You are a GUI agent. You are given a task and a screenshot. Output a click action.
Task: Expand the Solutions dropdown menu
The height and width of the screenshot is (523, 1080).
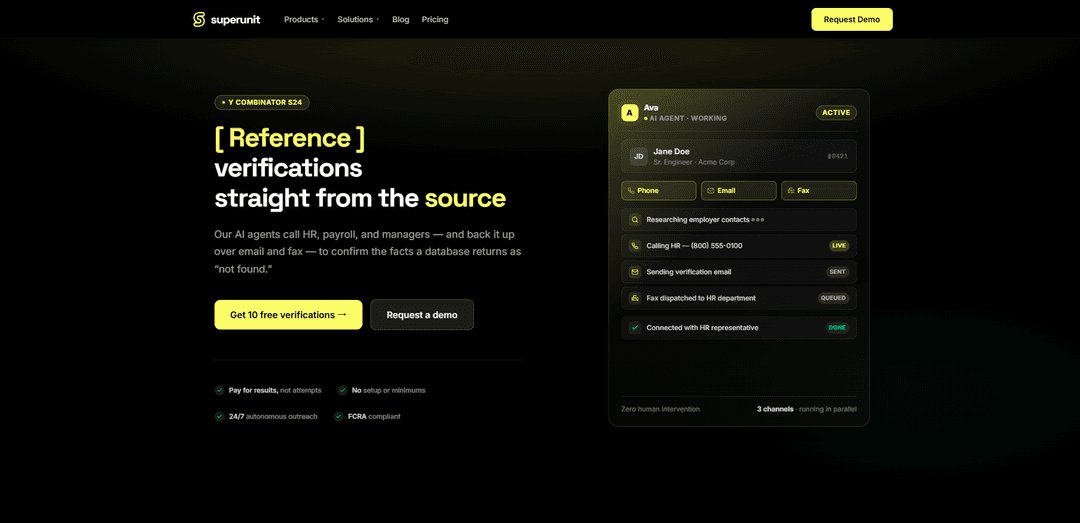358,19
